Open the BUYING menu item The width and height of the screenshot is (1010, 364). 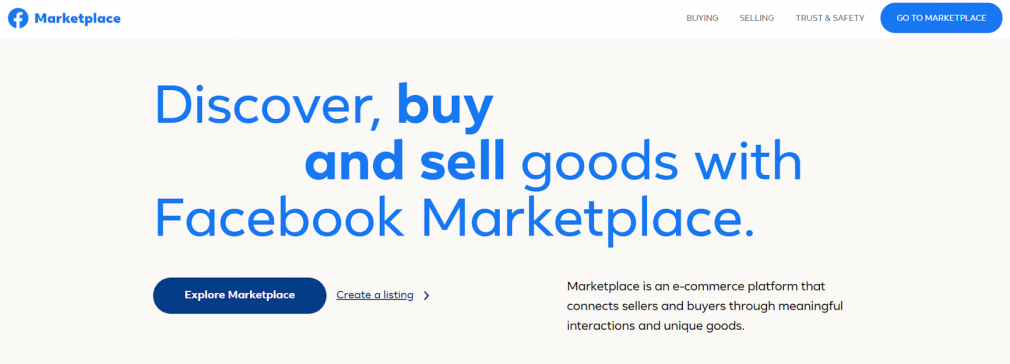click(702, 18)
